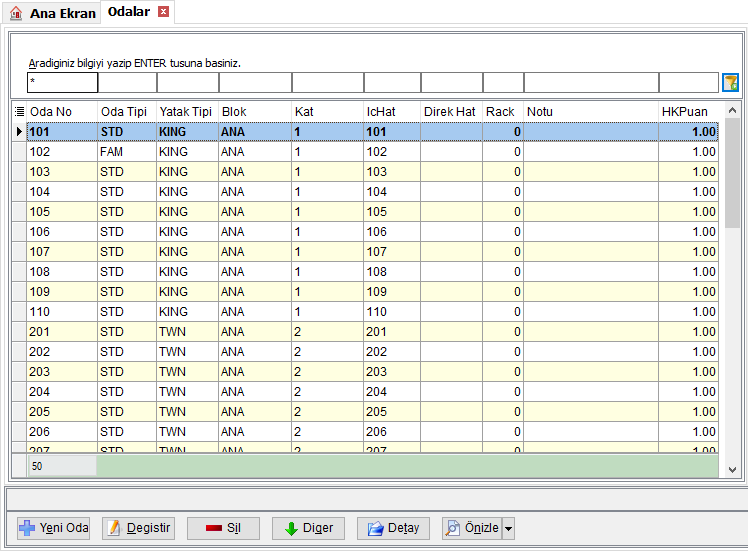
Task: Select room 105 Oda No cell
Action: coord(62,212)
